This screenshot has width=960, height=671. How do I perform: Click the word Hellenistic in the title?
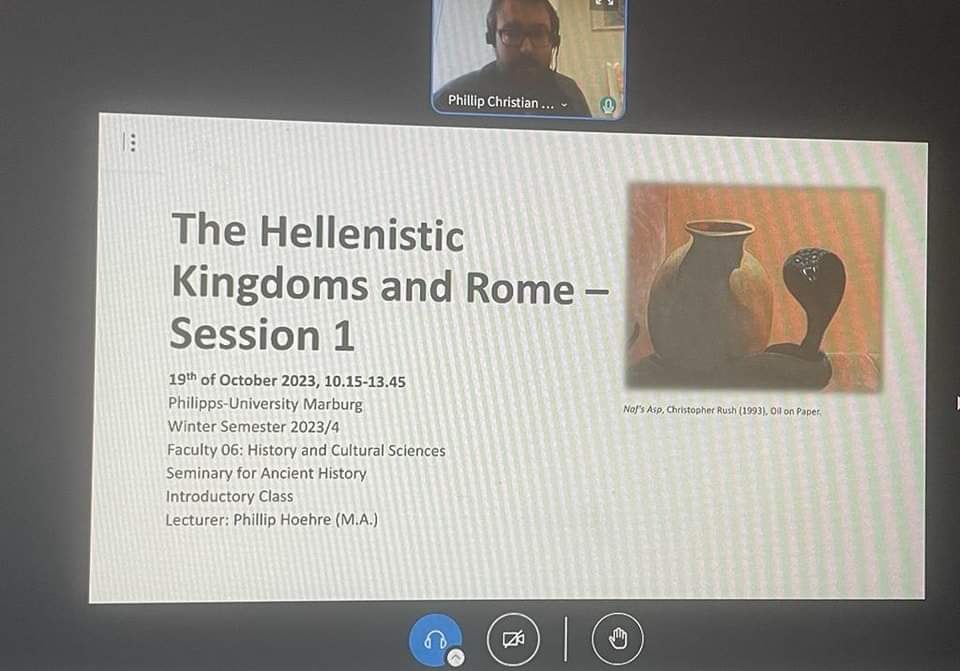pyautogui.click(x=363, y=233)
